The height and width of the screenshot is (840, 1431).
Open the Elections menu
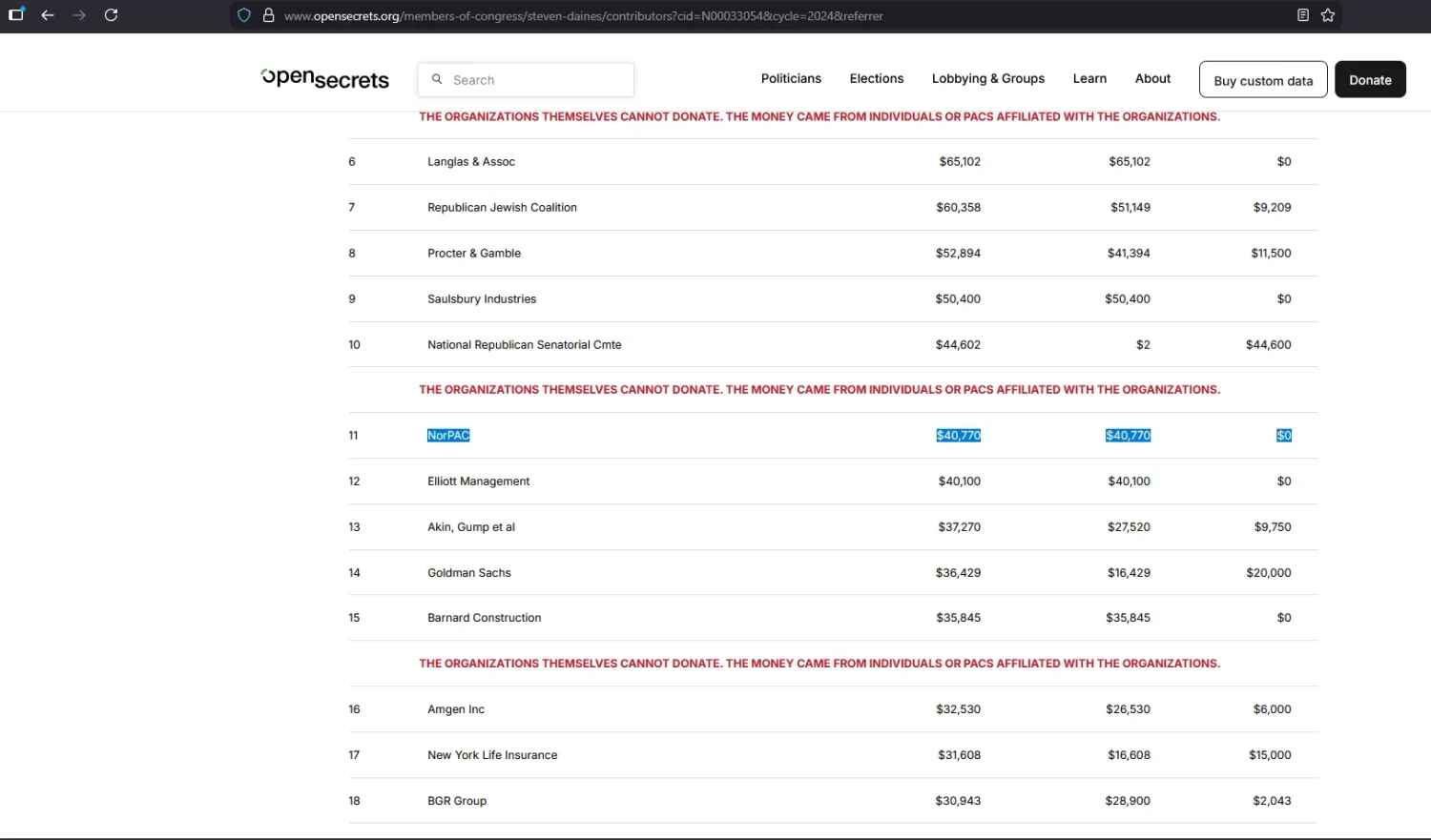[x=877, y=78]
